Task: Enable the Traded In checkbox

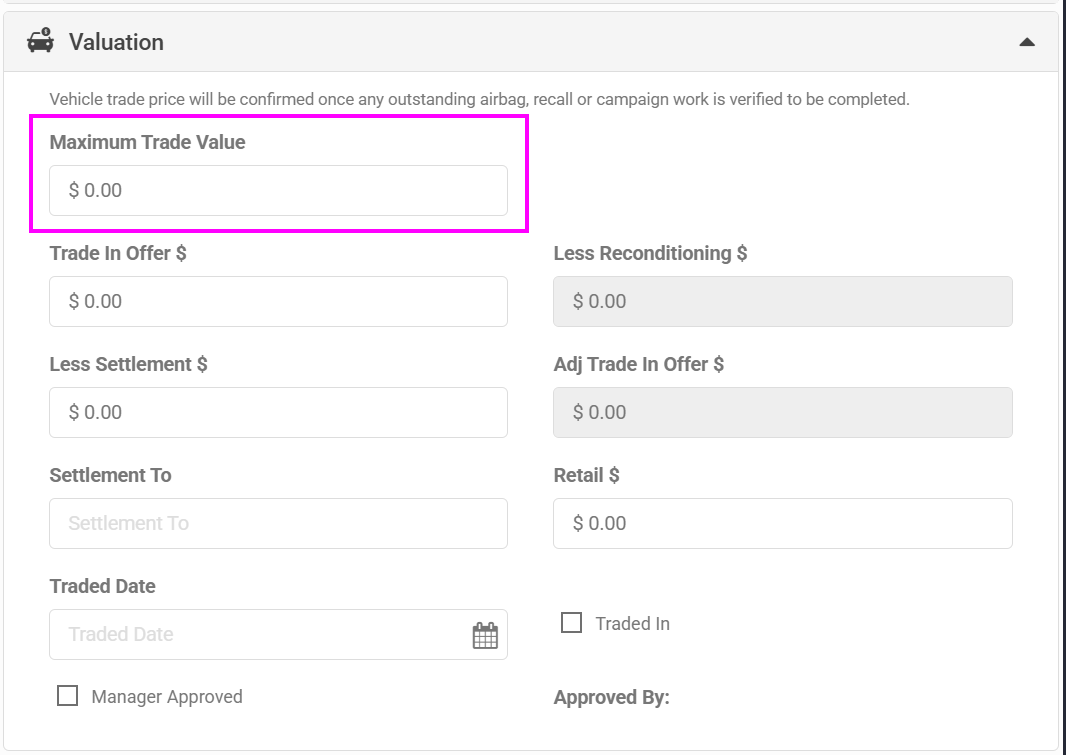Action: [x=571, y=622]
